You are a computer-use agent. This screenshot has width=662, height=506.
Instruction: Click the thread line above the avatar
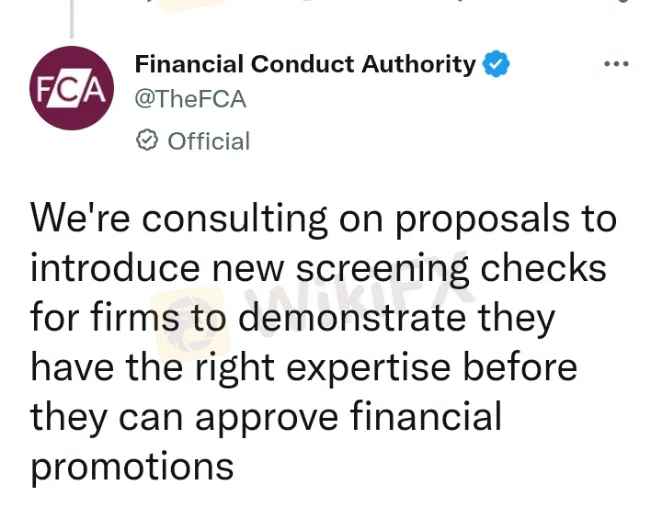(x=71, y=15)
